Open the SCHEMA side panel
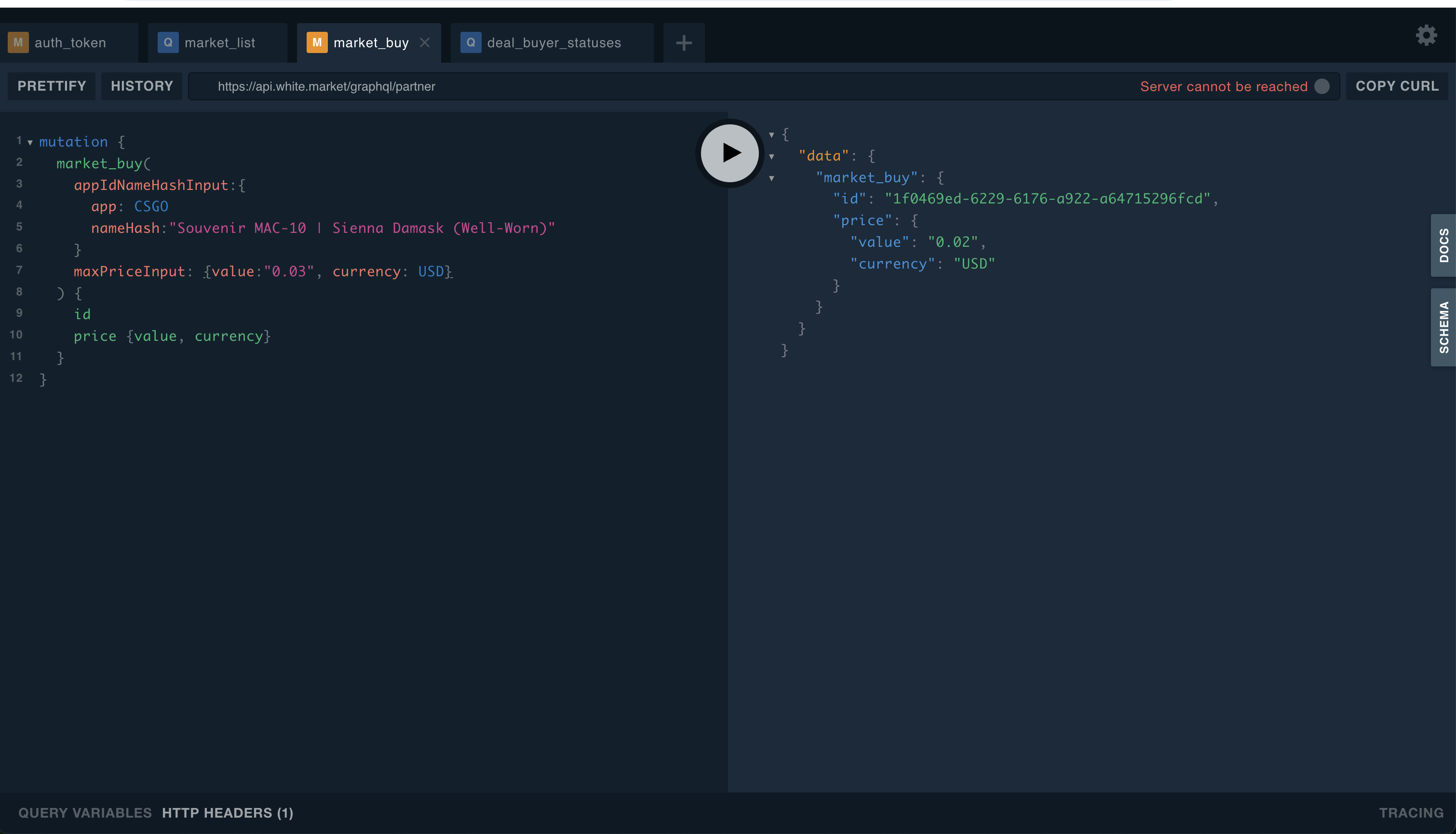Viewport: 1456px width, 834px height. coord(1443,327)
